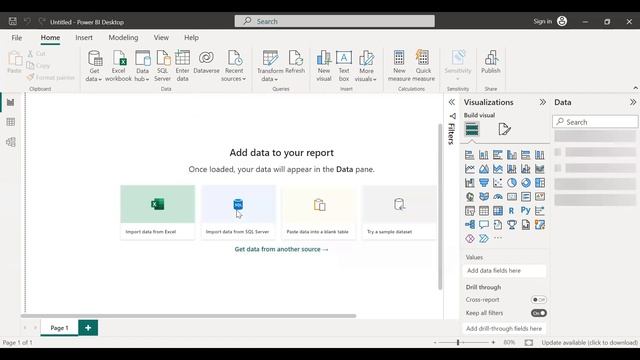The width and height of the screenshot is (640, 360).
Task: Switch to the Insert tab
Action: point(84,38)
